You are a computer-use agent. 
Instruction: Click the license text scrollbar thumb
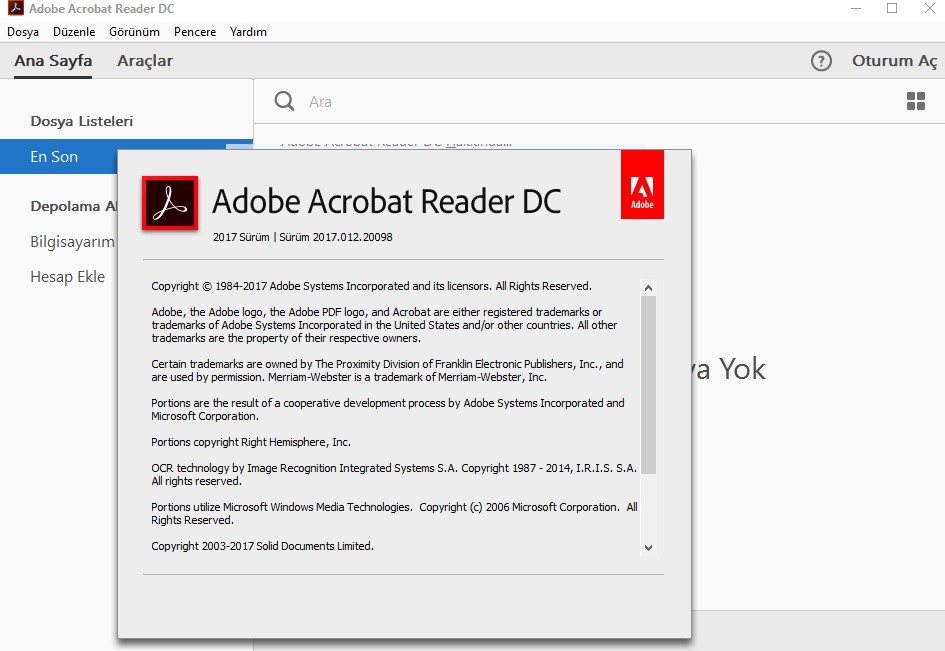click(x=648, y=385)
